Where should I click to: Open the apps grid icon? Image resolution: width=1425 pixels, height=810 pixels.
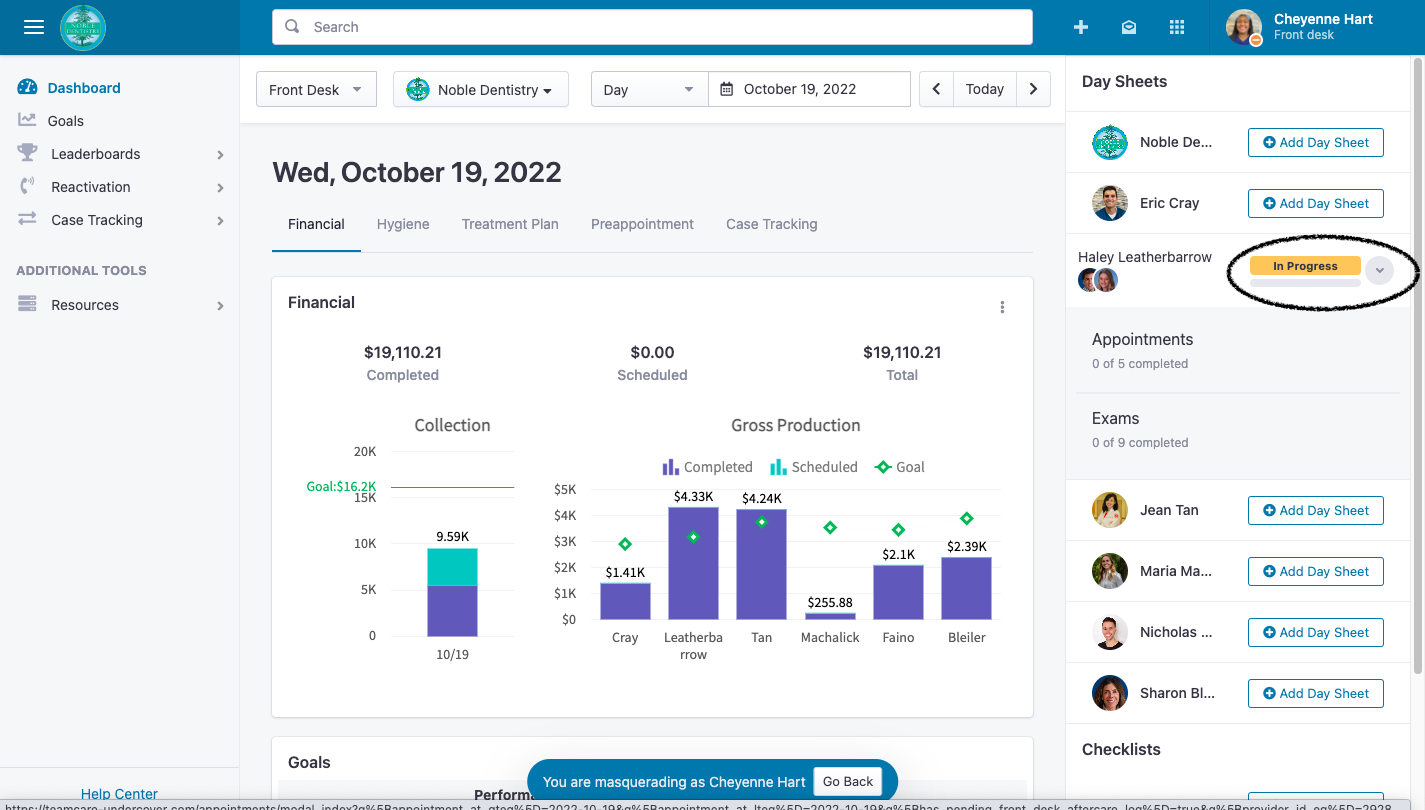(x=1177, y=27)
